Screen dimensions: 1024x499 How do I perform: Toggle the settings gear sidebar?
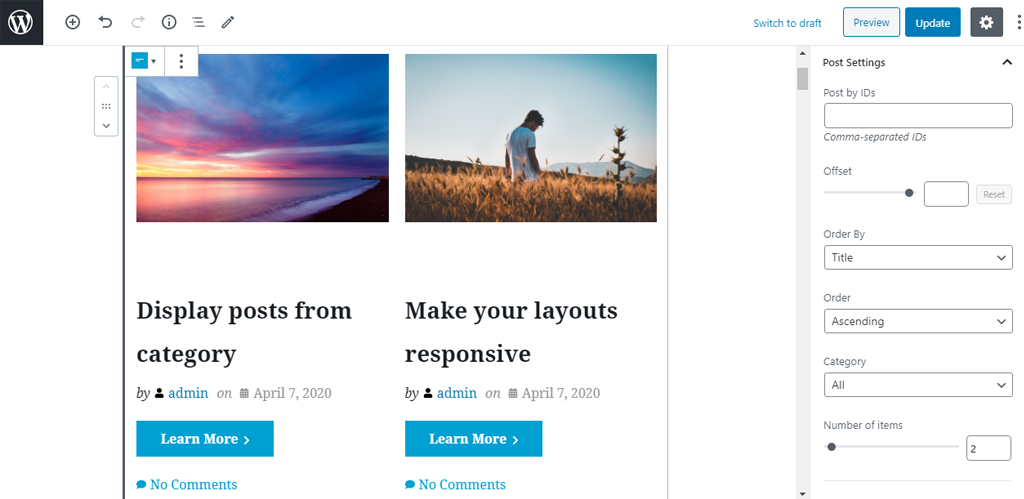coord(986,22)
